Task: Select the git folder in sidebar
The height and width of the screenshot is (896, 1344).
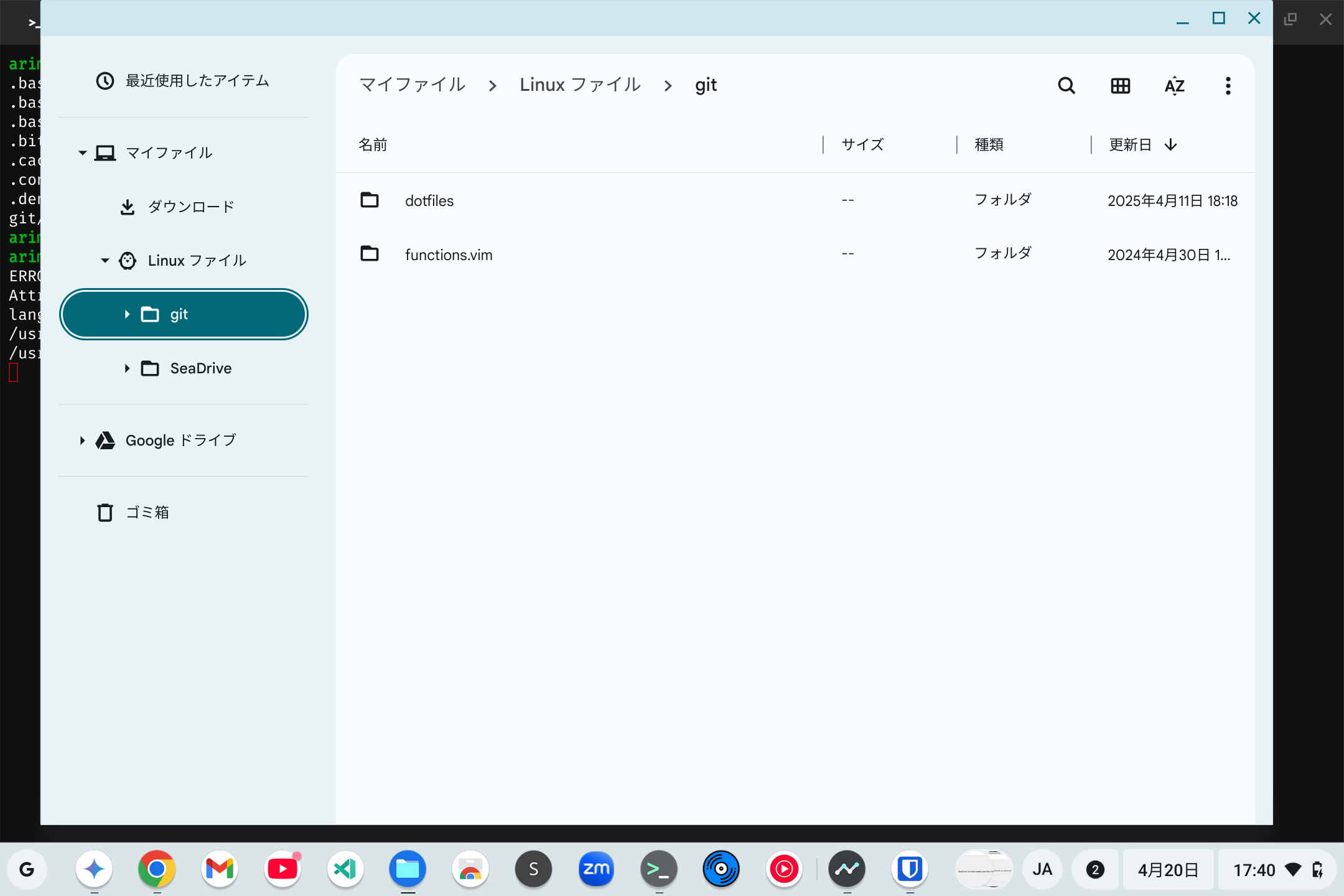Action: point(184,314)
